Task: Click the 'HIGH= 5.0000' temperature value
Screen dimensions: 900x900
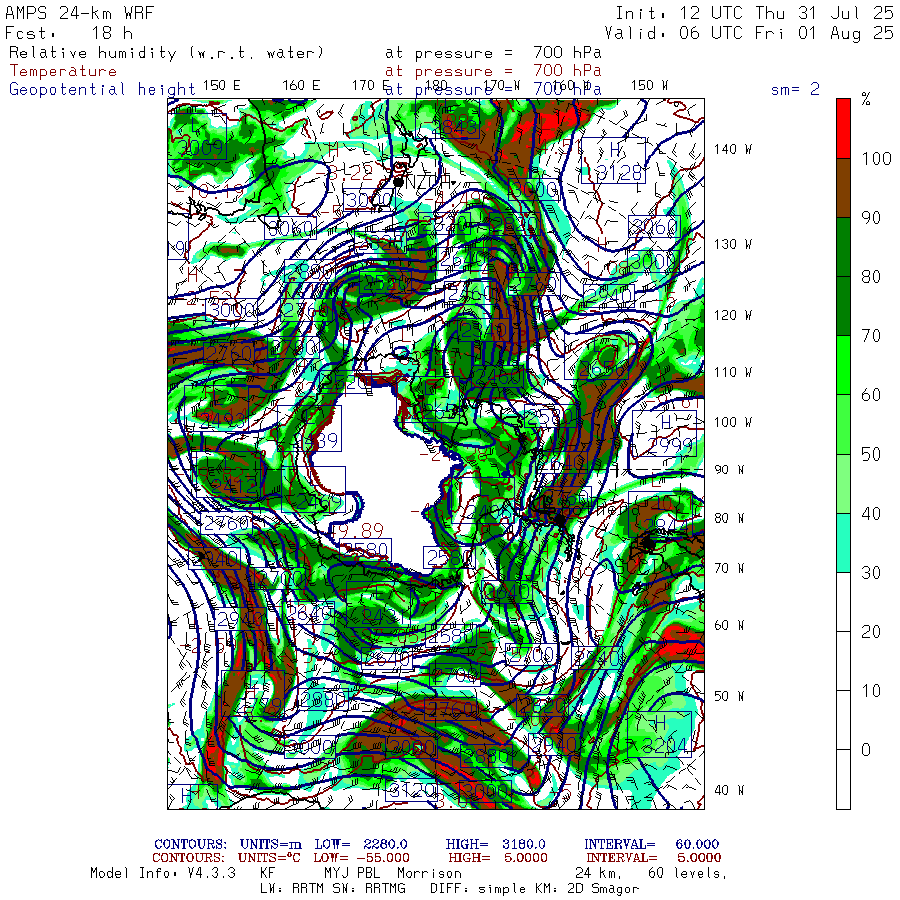Action: click(x=498, y=858)
